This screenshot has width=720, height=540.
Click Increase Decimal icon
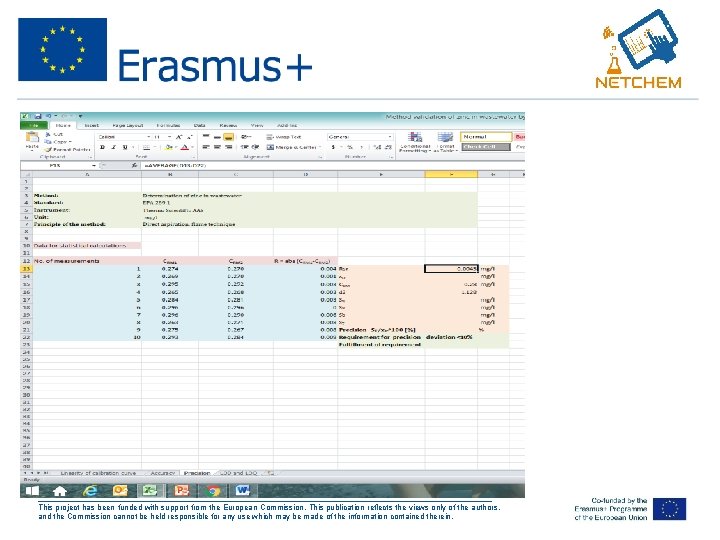[x=377, y=147]
